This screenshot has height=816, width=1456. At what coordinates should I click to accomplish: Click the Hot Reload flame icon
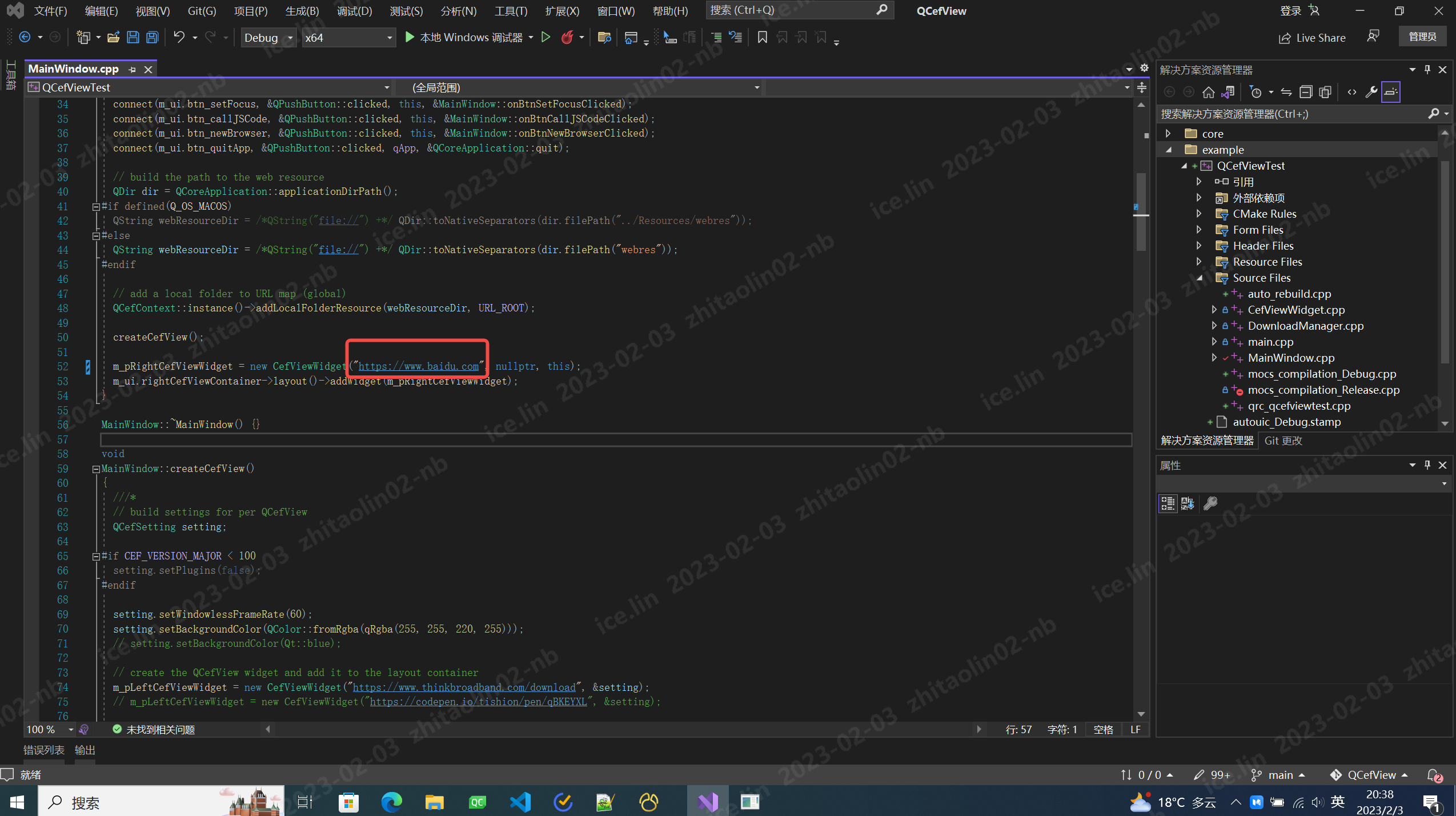point(566,37)
